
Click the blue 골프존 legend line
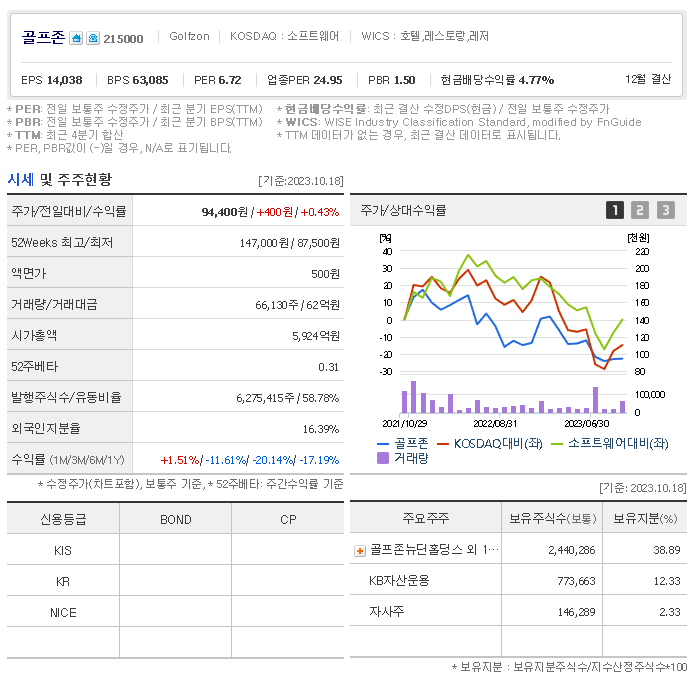pyautogui.click(x=383, y=444)
